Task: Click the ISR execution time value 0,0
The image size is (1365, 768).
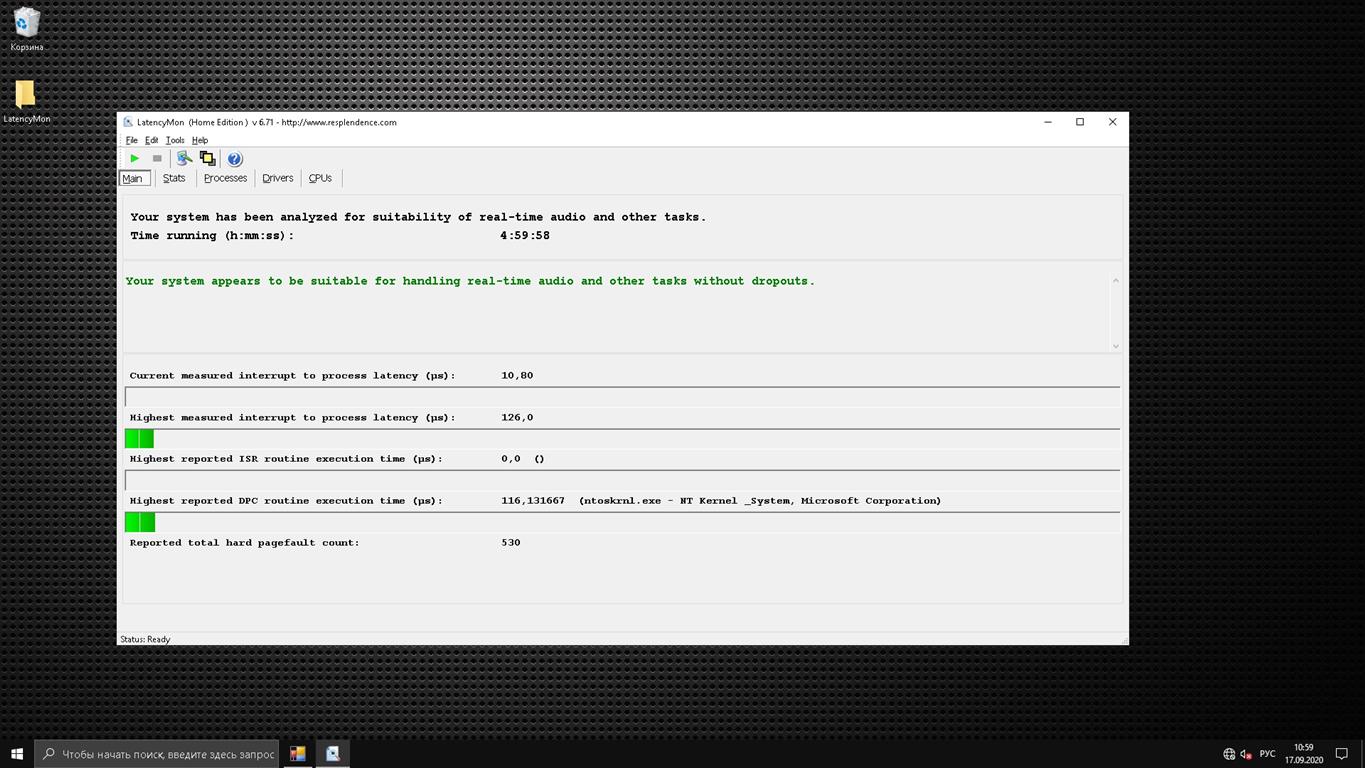Action: click(x=511, y=459)
